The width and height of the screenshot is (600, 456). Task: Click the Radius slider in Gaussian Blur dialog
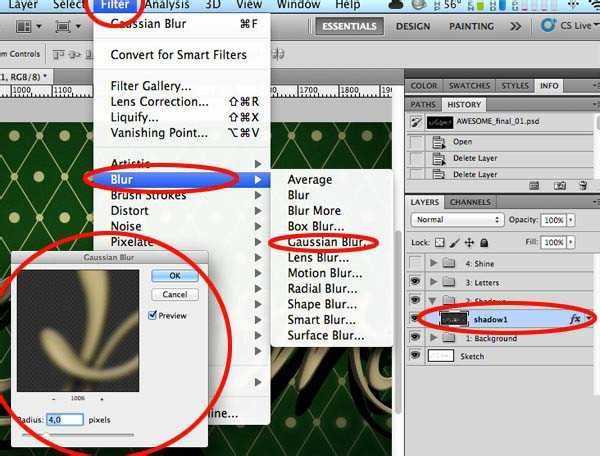(78, 435)
